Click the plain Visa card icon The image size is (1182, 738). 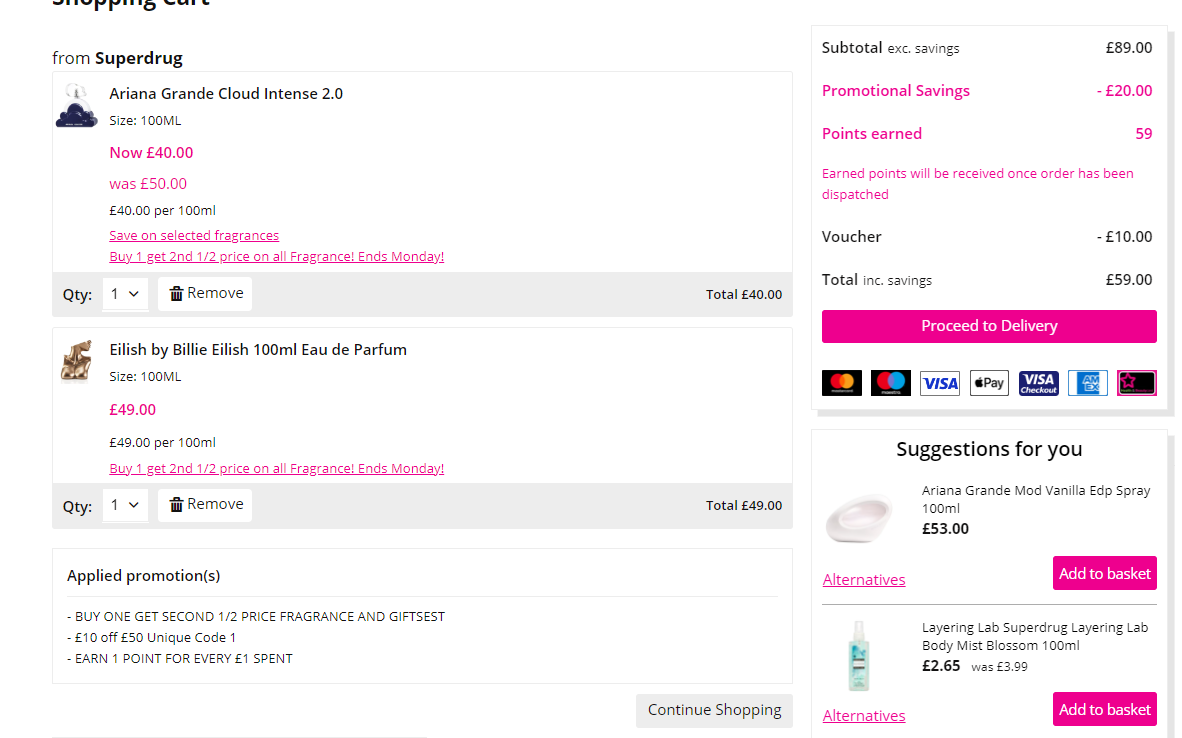point(940,383)
